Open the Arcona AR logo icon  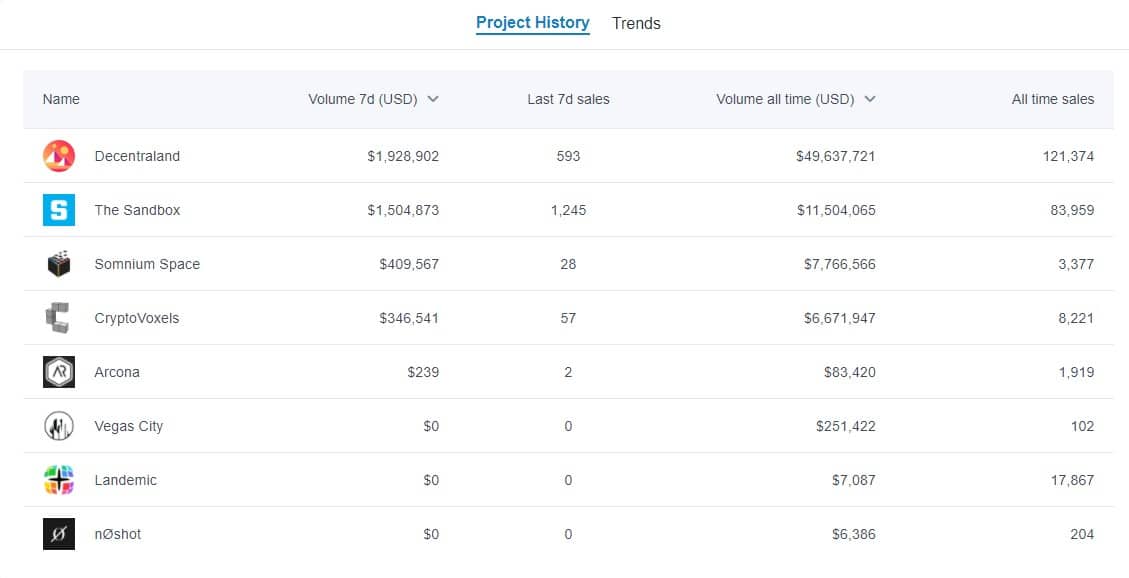point(59,372)
